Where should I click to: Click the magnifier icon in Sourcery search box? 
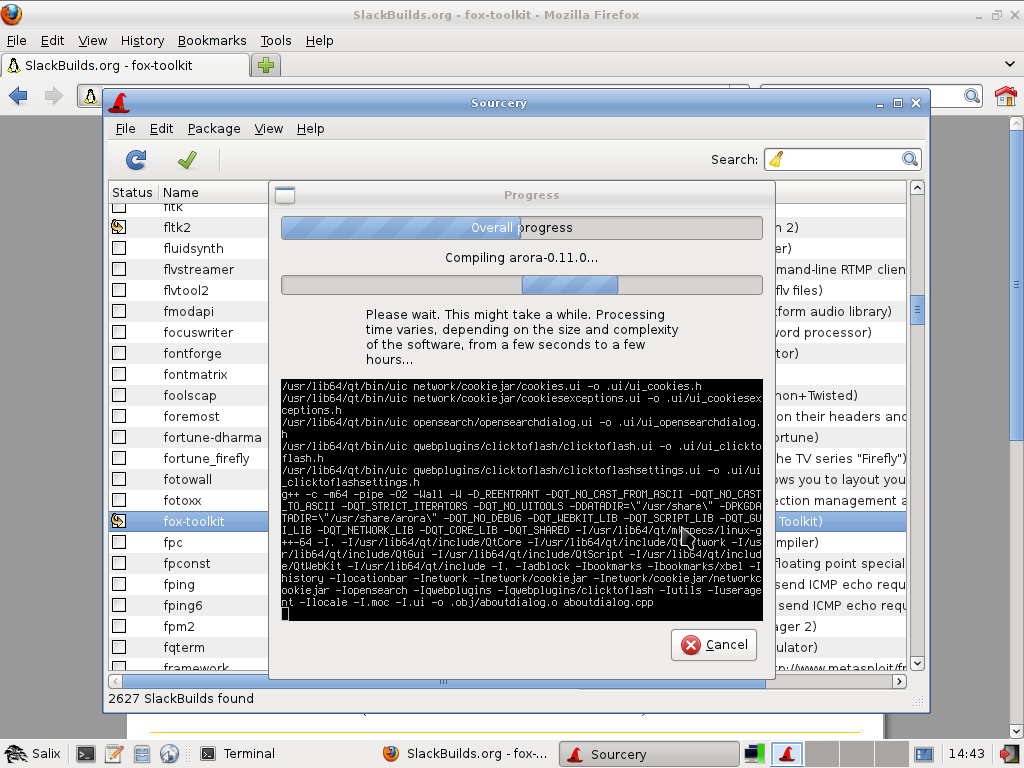(910, 159)
